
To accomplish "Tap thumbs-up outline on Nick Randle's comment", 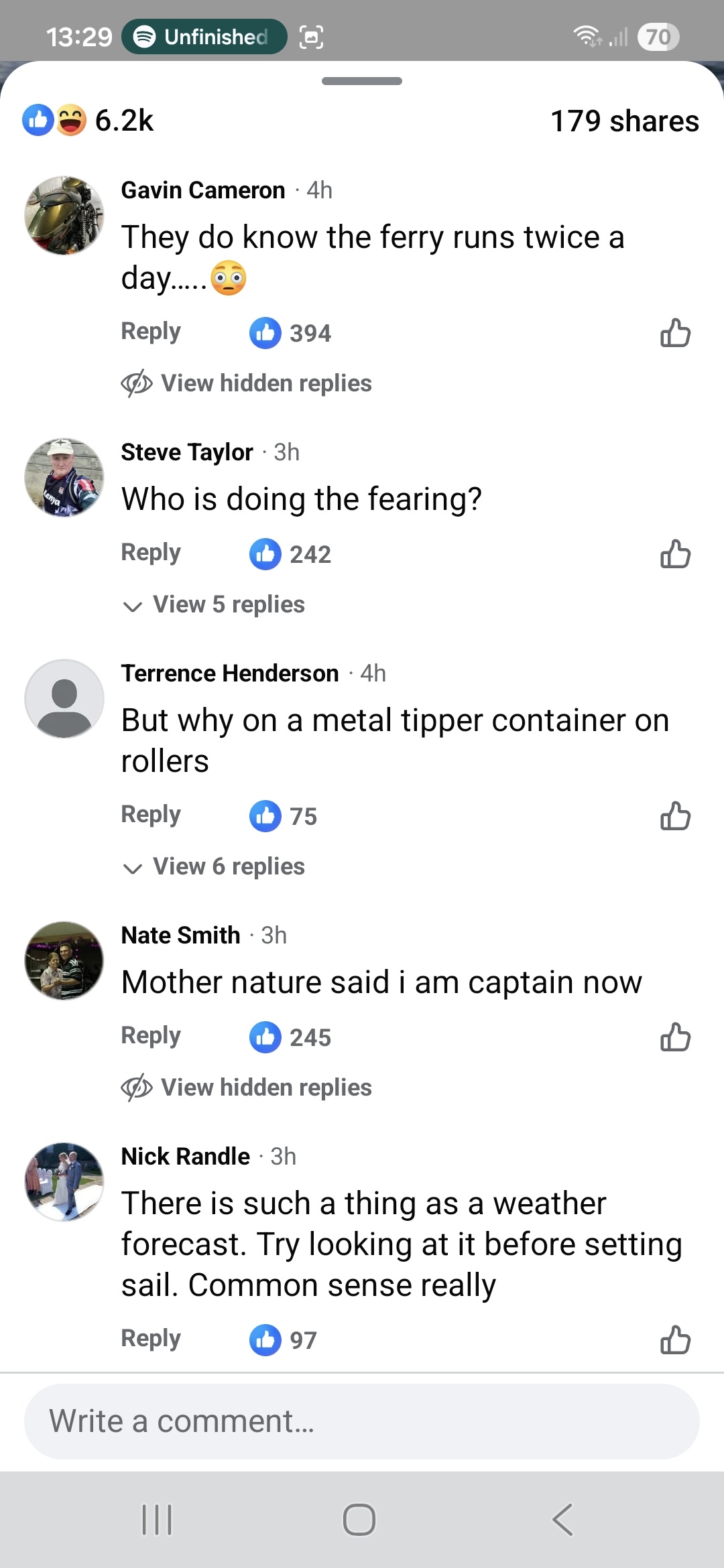I will pos(675,1340).
